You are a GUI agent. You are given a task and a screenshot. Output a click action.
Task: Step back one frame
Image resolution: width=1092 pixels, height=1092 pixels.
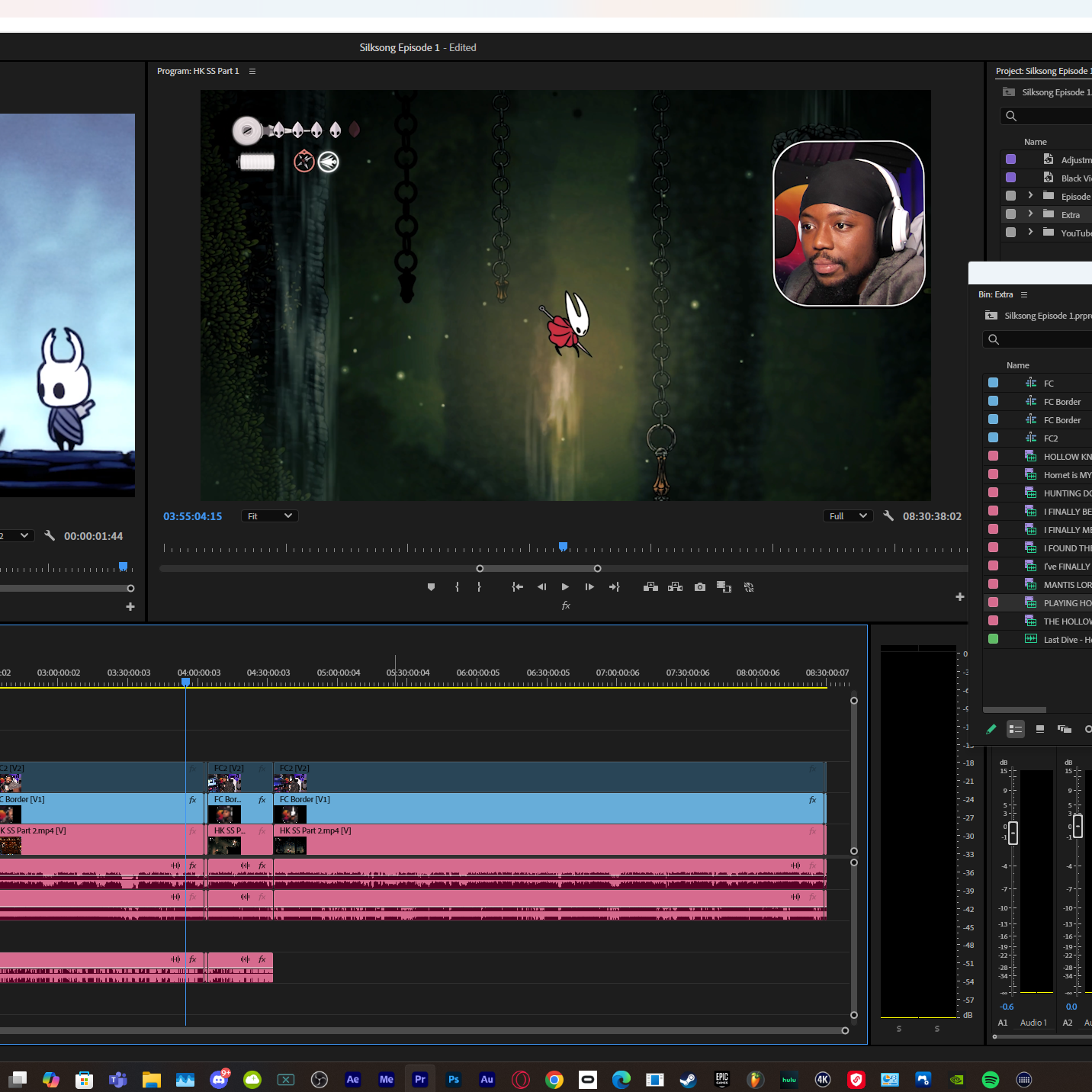coord(541,587)
